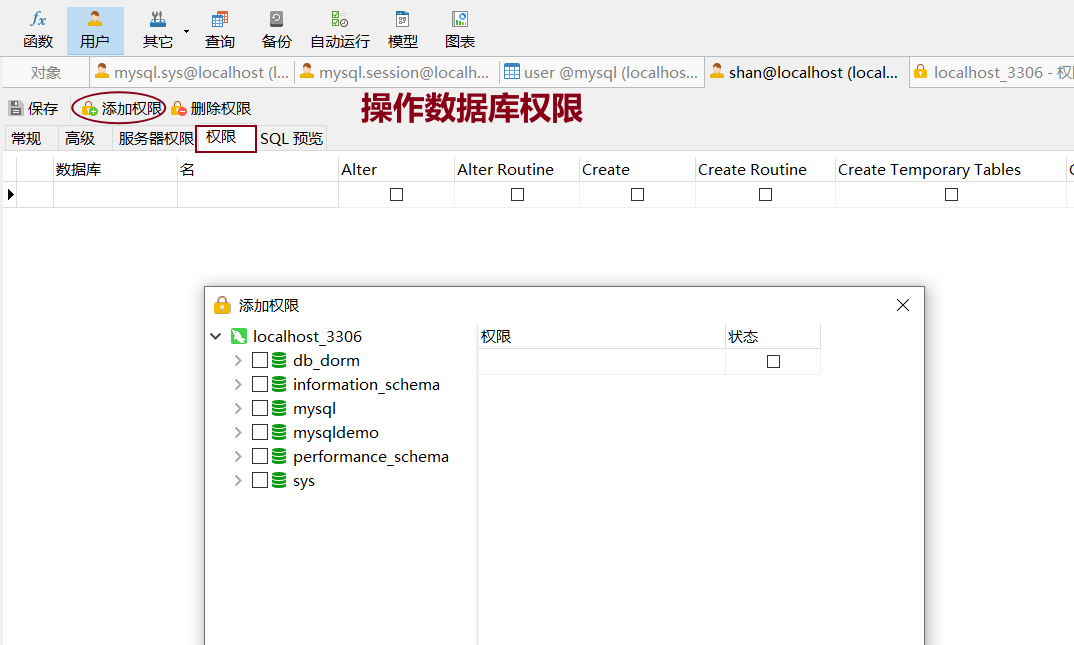1074x645 pixels.
Task: Check the mysql database checkbox
Action: (x=260, y=408)
